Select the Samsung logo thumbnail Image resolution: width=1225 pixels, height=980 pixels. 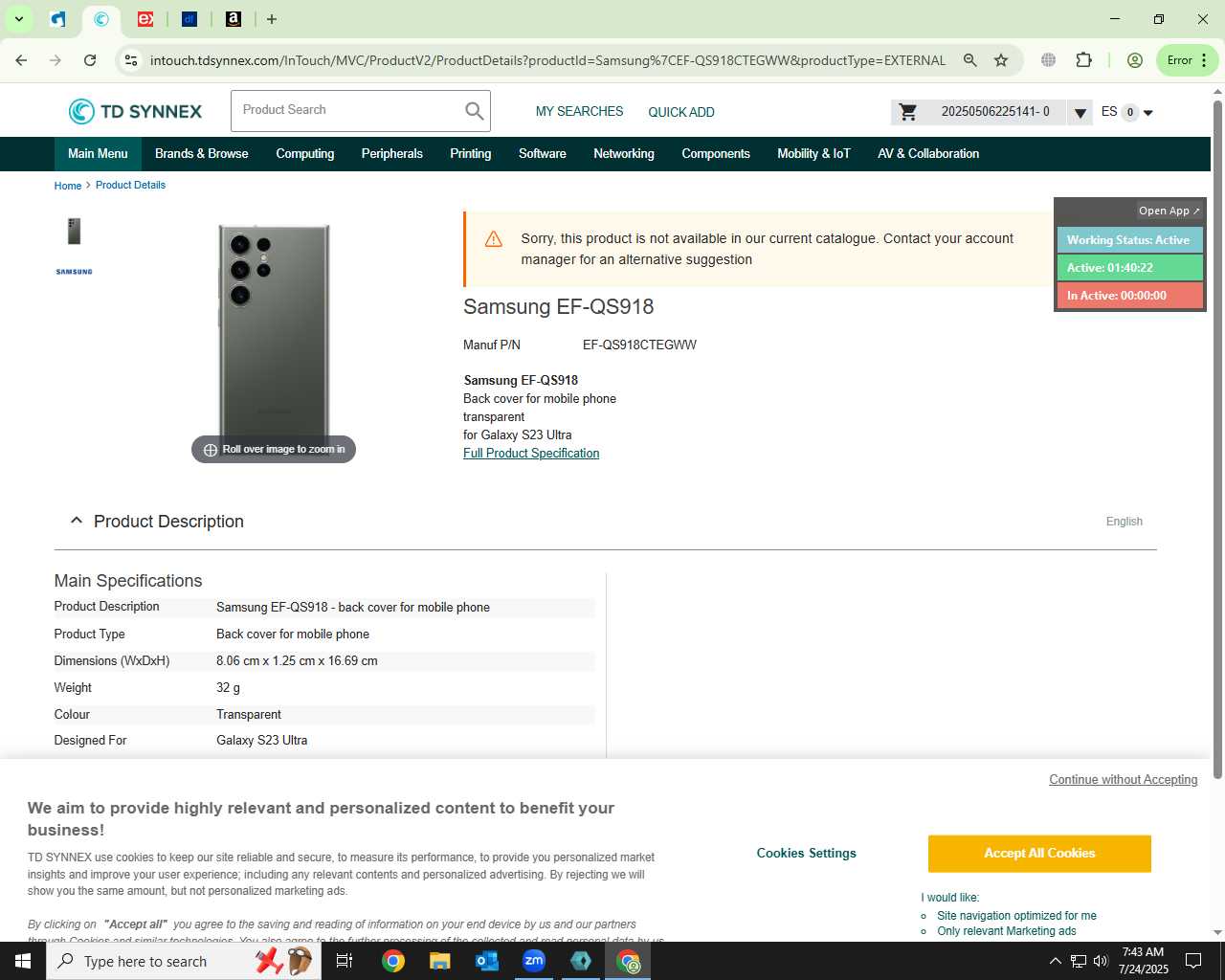pos(74,272)
